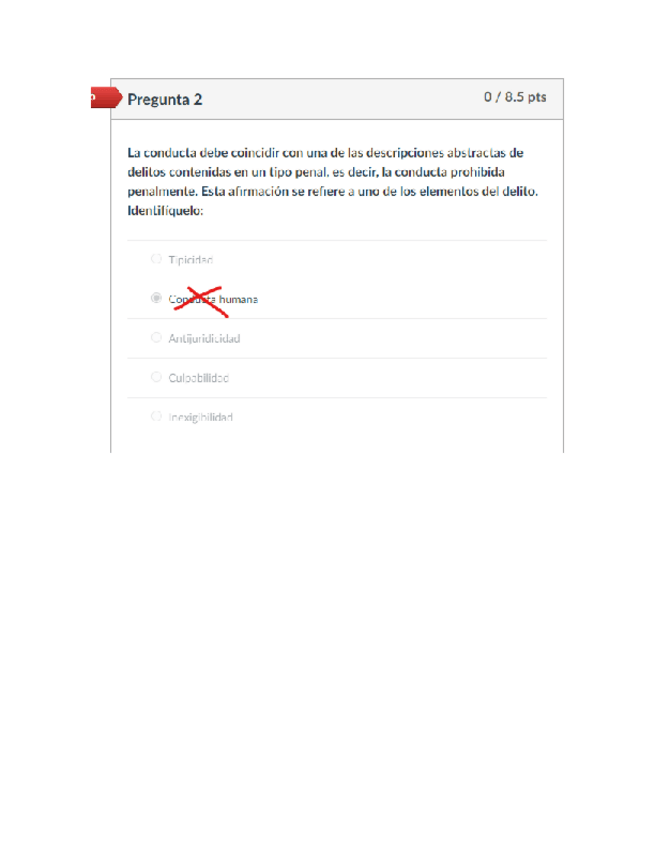Click the Antijuridicidad answer label
The height and width of the screenshot is (848, 655).
[x=204, y=339]
